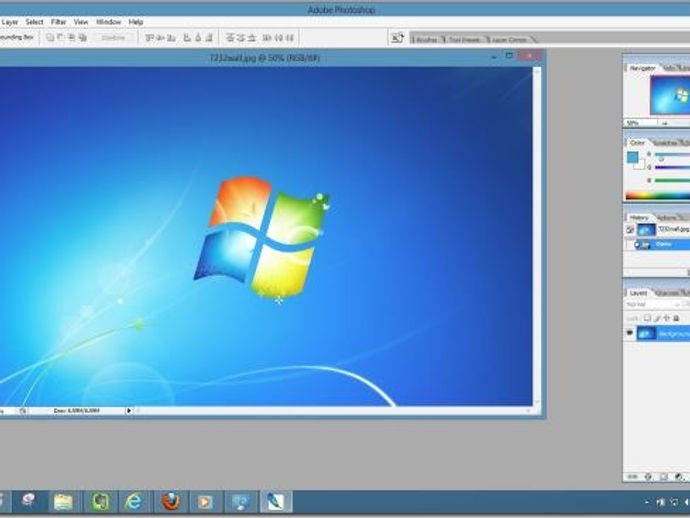
Task: Open the Brushes tab in palette well
Action: click(426, 40)
